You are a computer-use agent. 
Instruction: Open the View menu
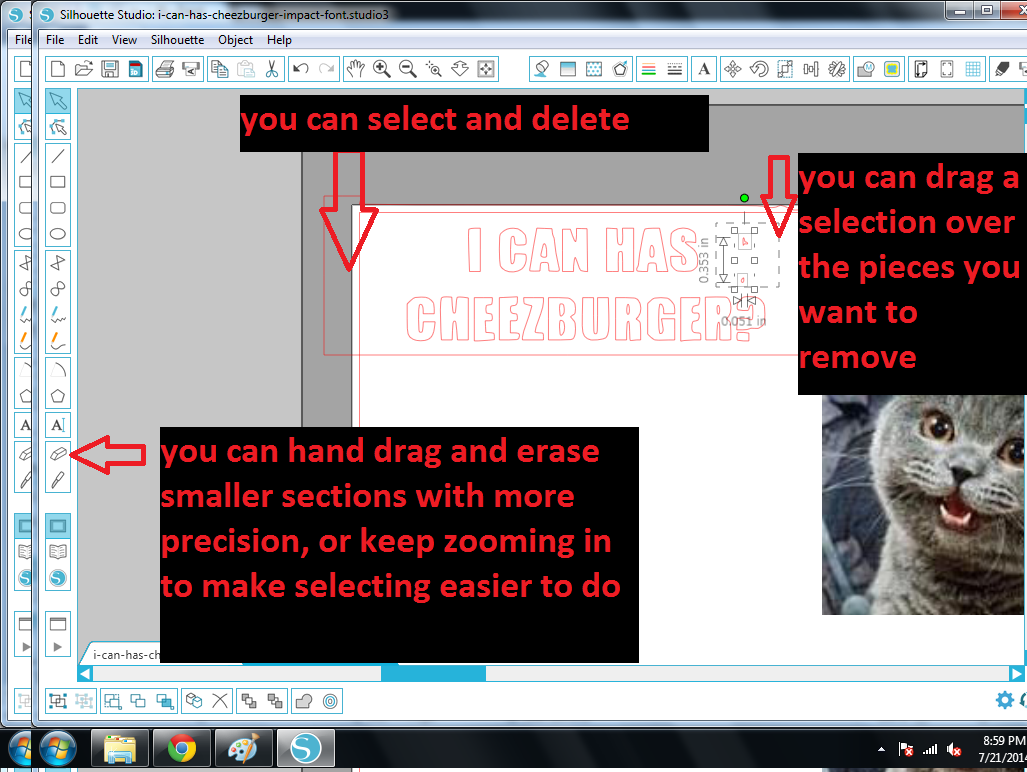(x=124, y=40)
